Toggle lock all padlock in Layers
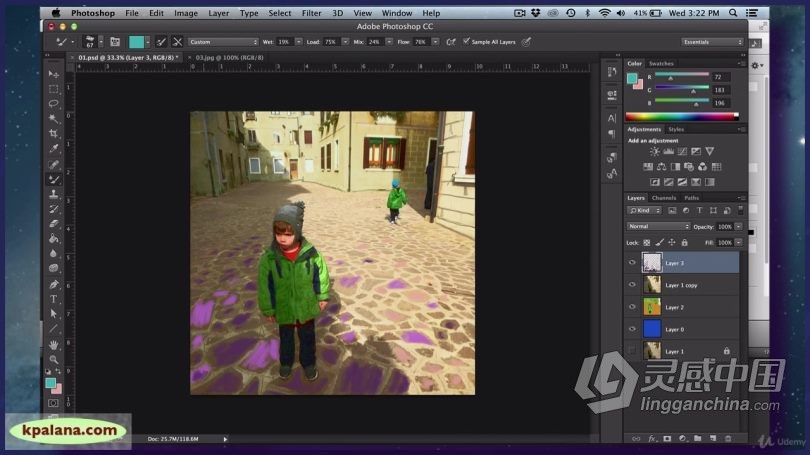 684,242
